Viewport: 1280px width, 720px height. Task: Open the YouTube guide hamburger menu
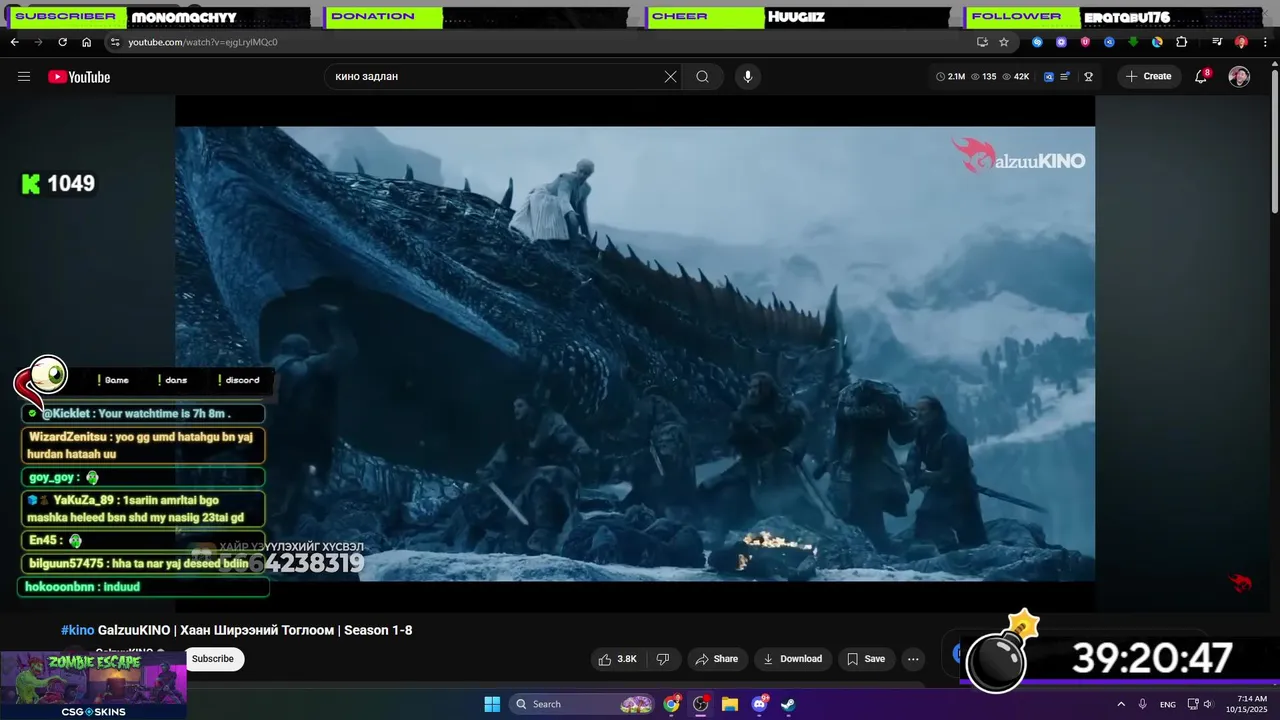pos(24,77)
